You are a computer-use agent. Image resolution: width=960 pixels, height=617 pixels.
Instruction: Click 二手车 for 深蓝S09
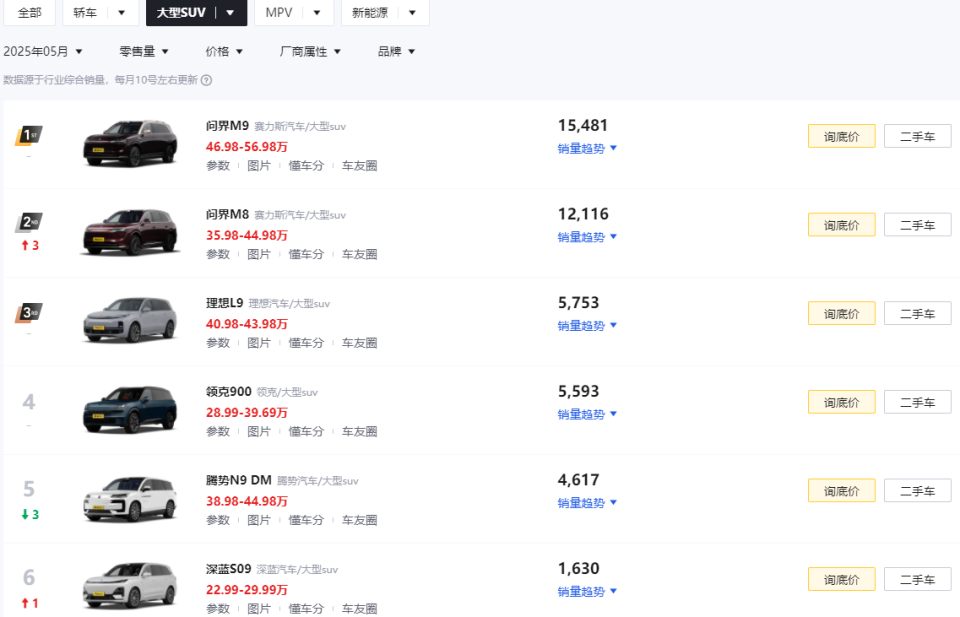click(x=917, y=579)
